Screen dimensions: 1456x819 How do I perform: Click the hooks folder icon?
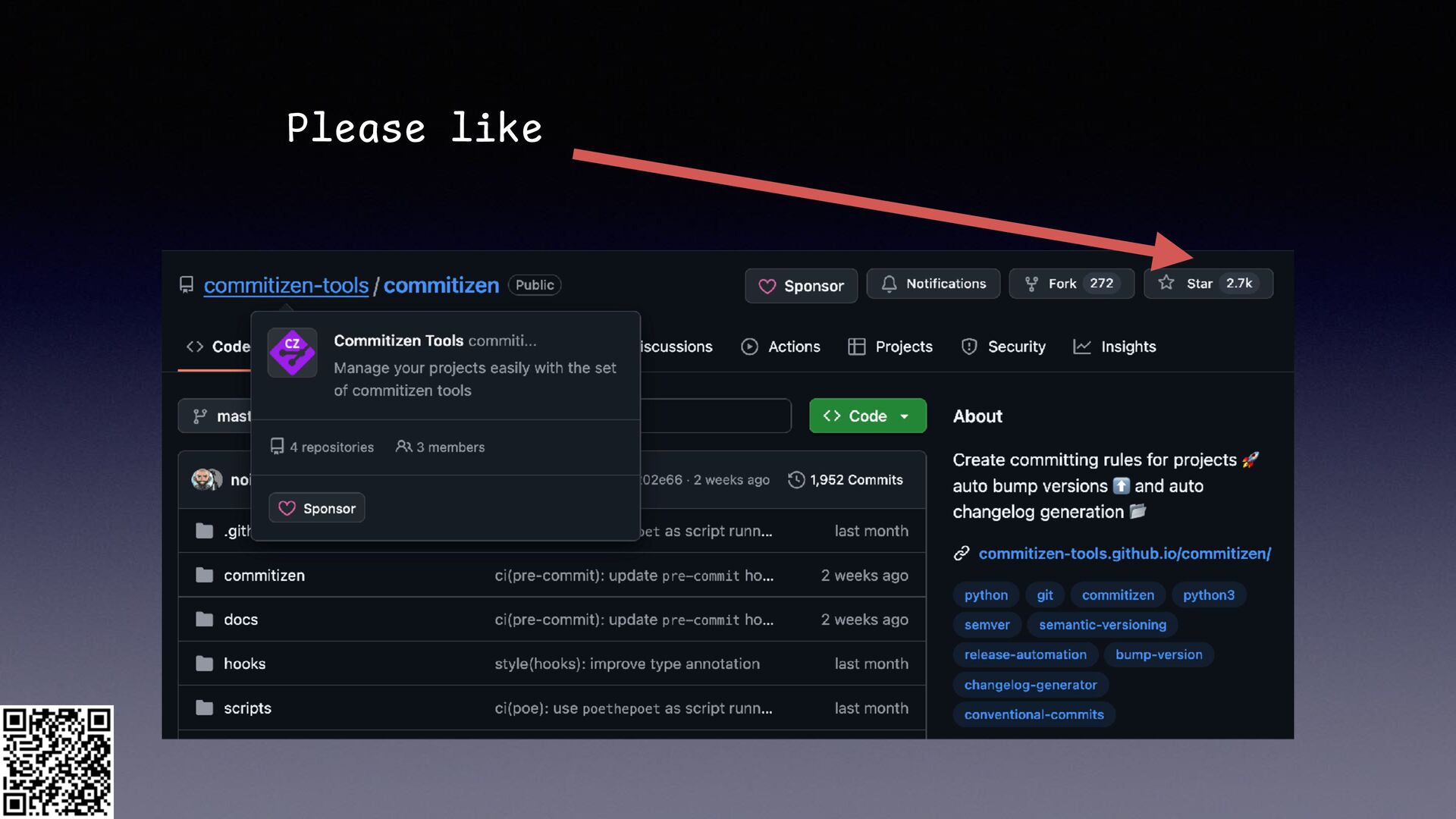(204, 664)
